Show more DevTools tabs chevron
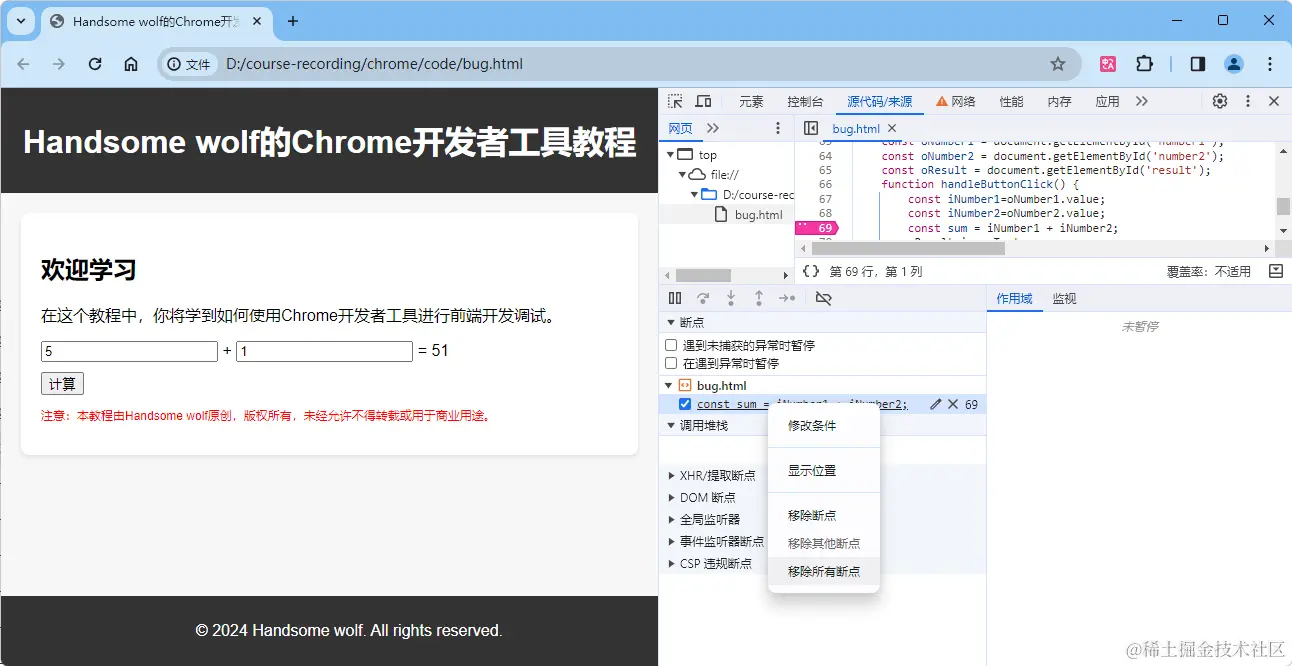Screen dimensions: 1292x666 (x=1142, y=101)
